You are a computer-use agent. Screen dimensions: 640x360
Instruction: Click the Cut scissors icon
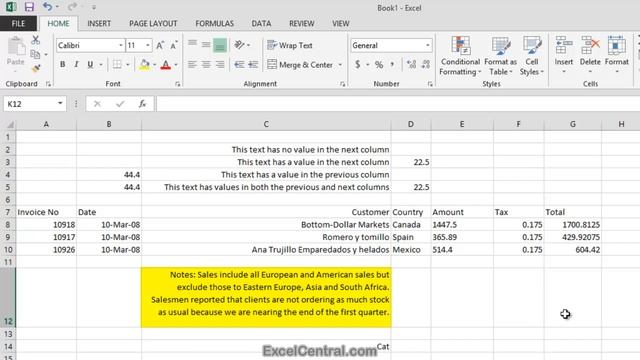coord(36,40)
